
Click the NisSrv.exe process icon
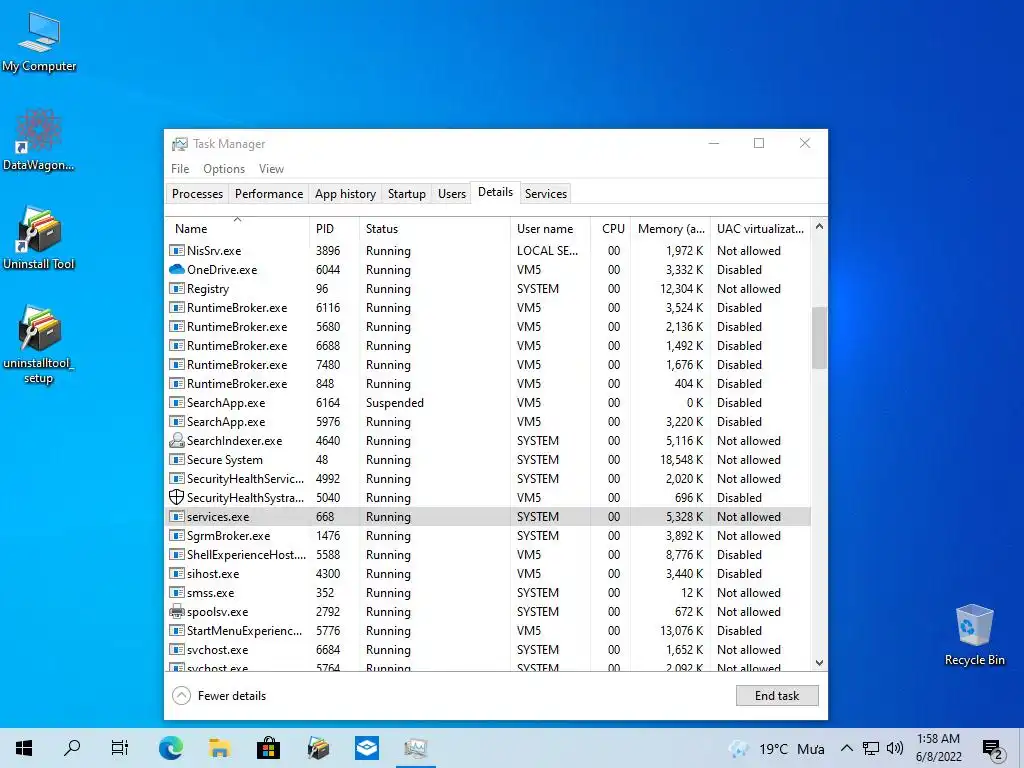pyautogui.click(x=176, y=251)
